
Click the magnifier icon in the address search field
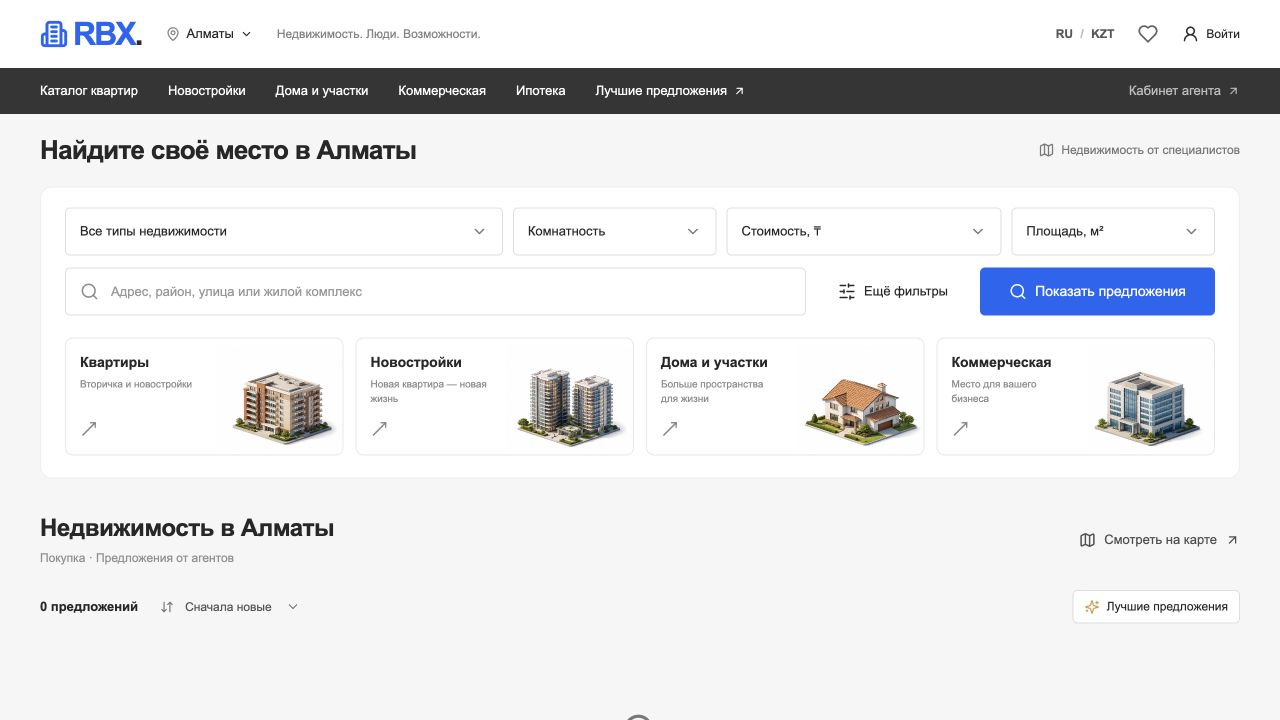(89, 292)
